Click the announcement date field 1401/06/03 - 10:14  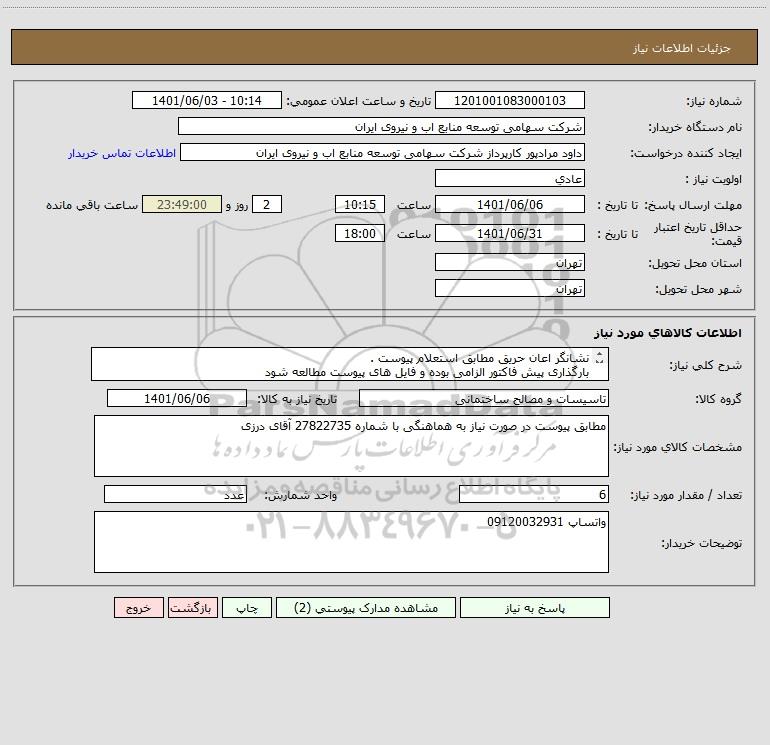point(207,100)
